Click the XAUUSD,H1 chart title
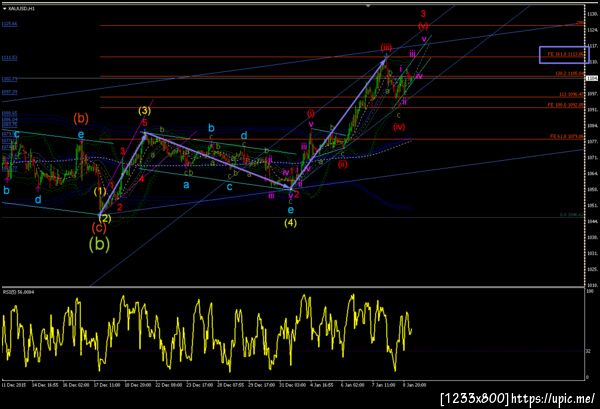Image resolution: width=600 pixels, height=409 pixels. (x=21, y=8)
